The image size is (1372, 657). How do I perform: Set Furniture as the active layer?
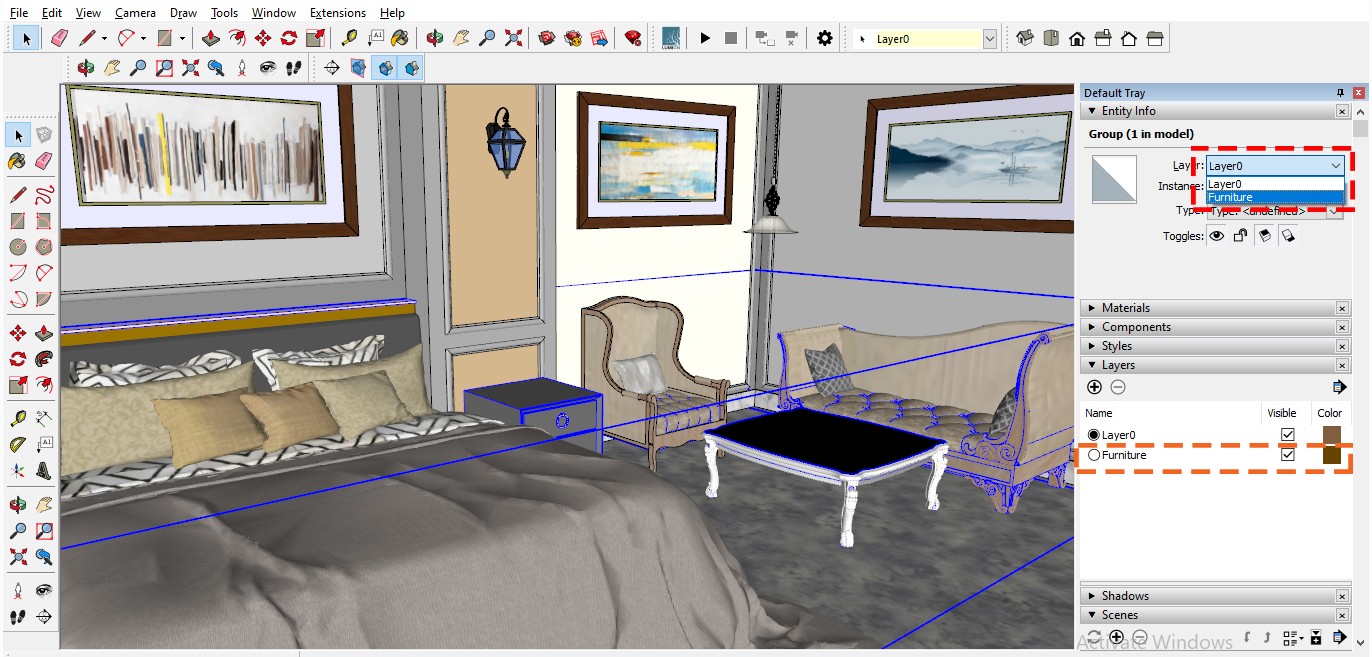point(1094,455)
